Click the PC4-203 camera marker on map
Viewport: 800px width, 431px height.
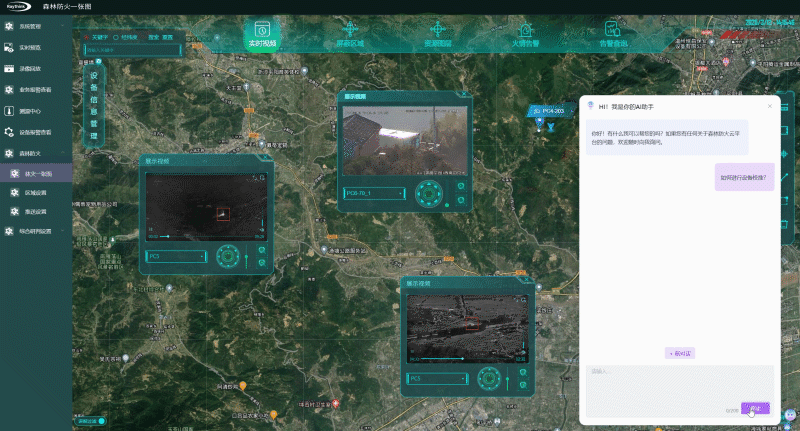[x=541, y=124]
